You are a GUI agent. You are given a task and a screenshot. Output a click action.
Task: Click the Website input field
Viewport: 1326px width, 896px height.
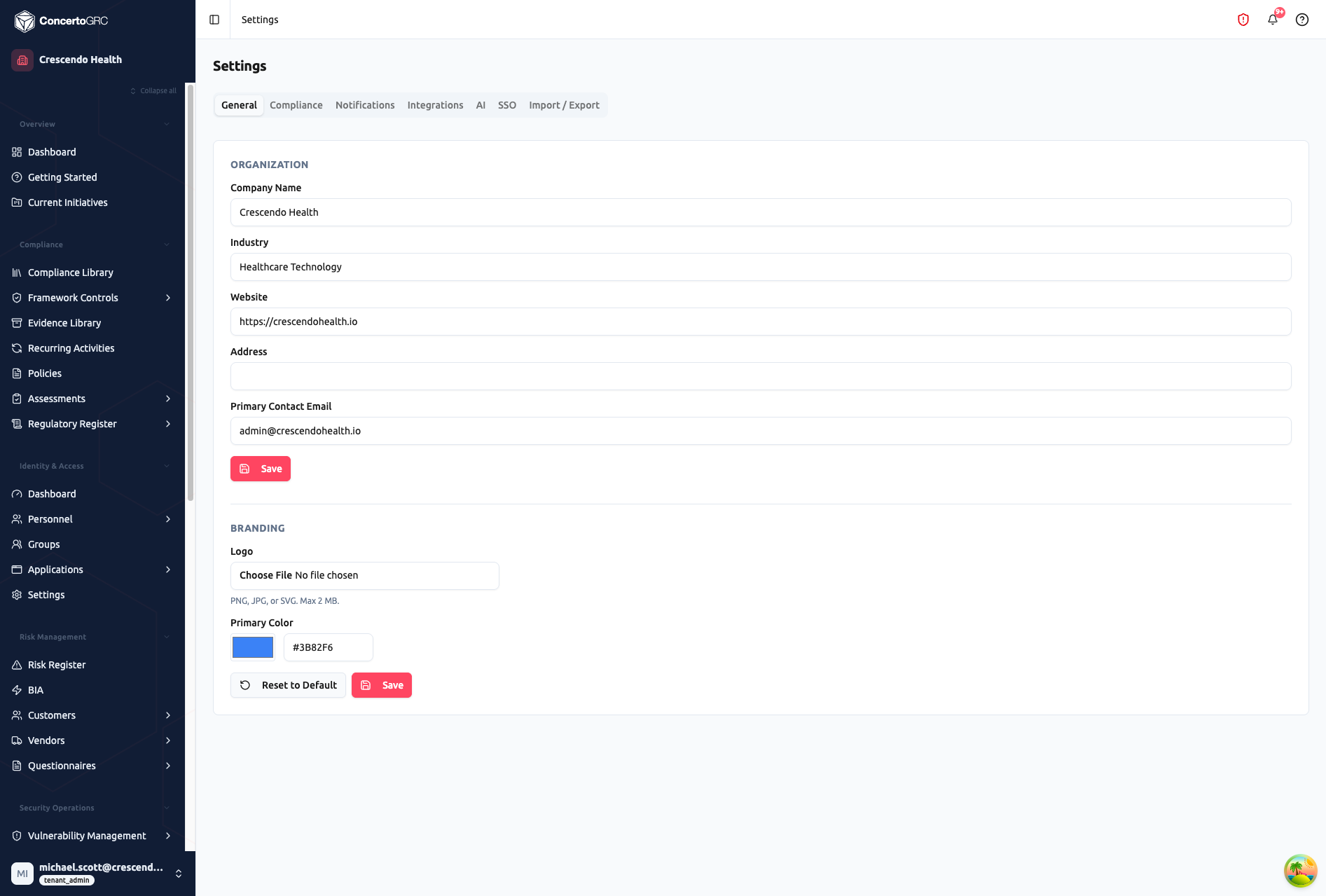[x=761, y=322]
